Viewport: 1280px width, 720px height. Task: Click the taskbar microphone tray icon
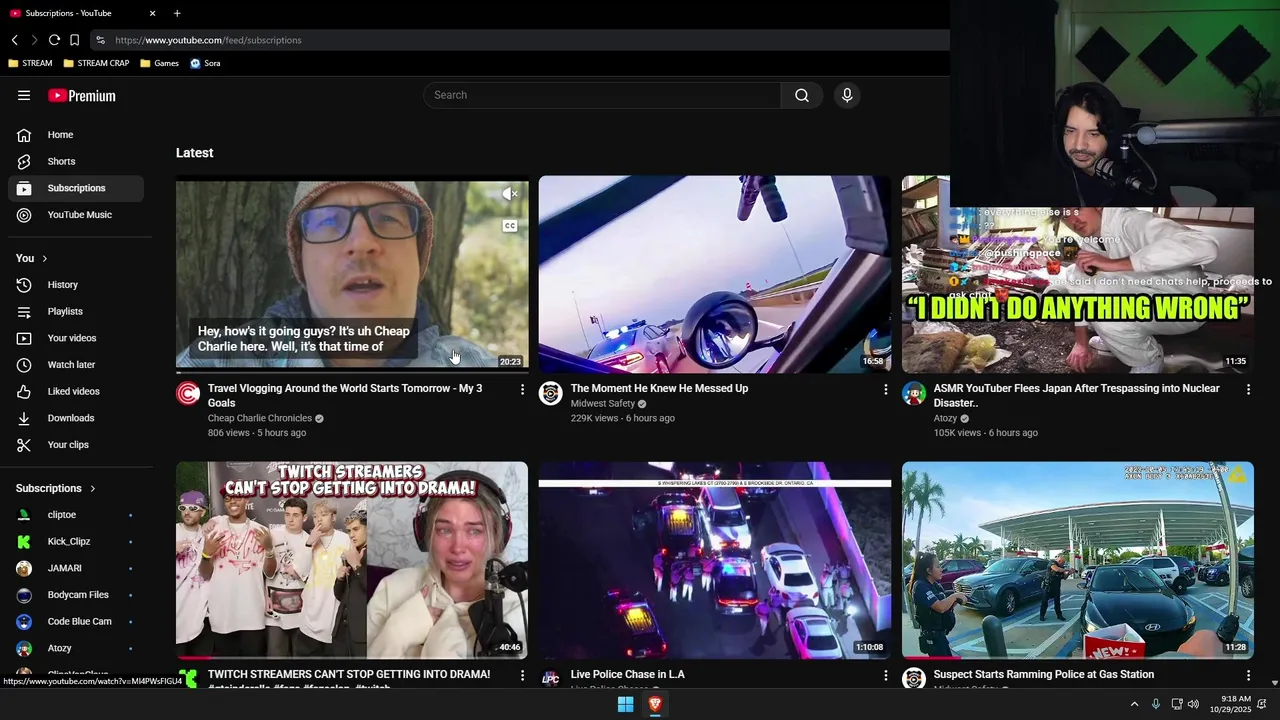[1156, 704]
